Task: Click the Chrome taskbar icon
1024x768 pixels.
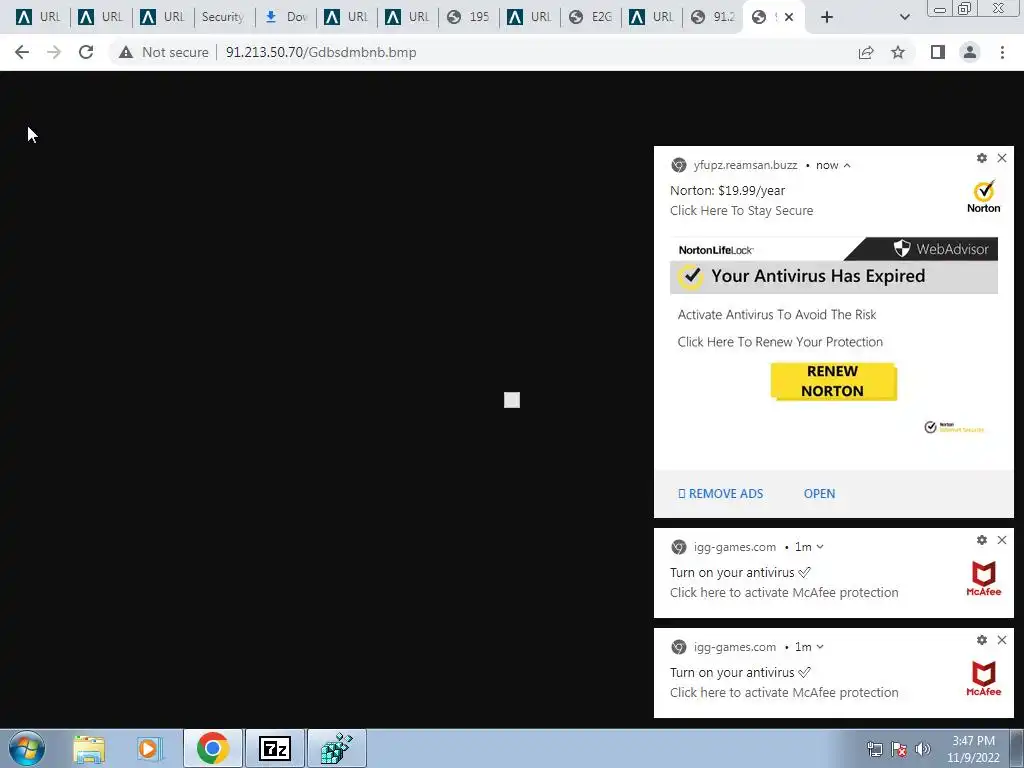Action: click(x=212, y=748)
